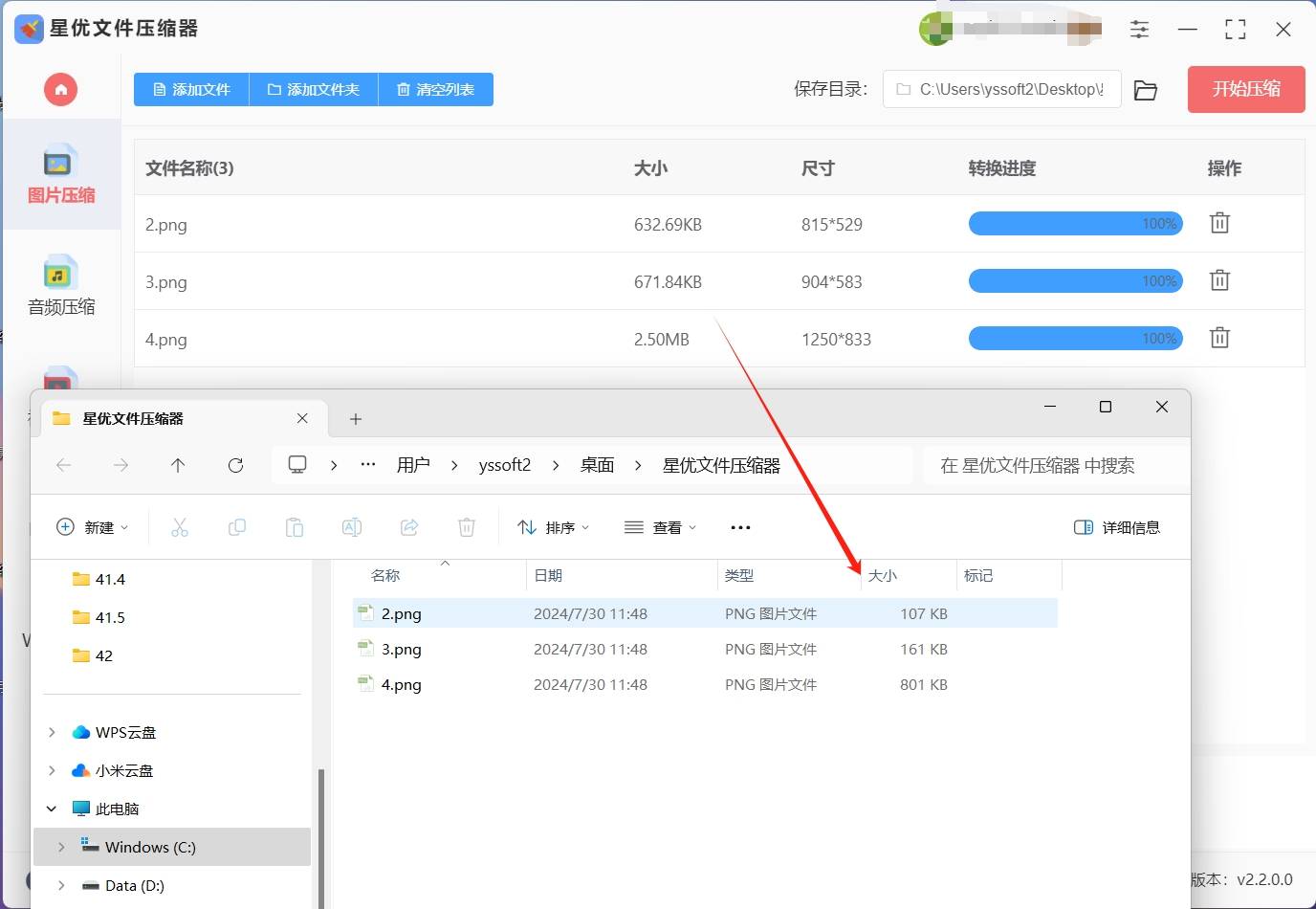Sort files by 日期 column header
The image size is (1316, 909).
pyautogui.click(x=548, y=575)
